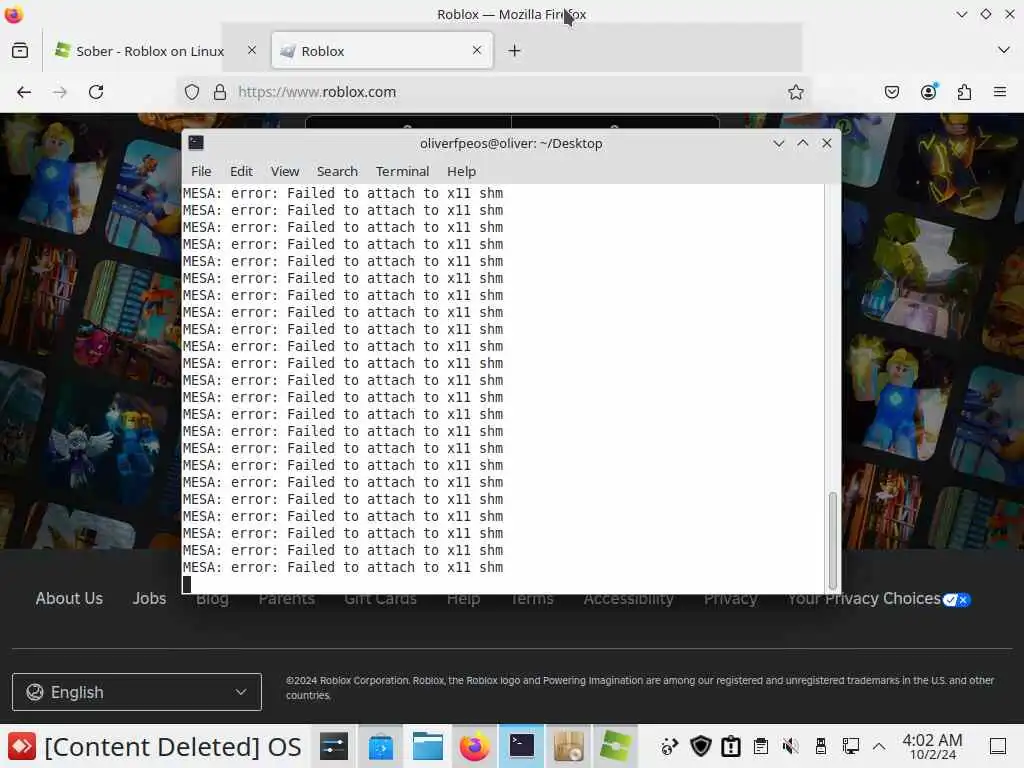Open the terminal Help menu
Screen dimensions: 1024x768
(461, 171)
